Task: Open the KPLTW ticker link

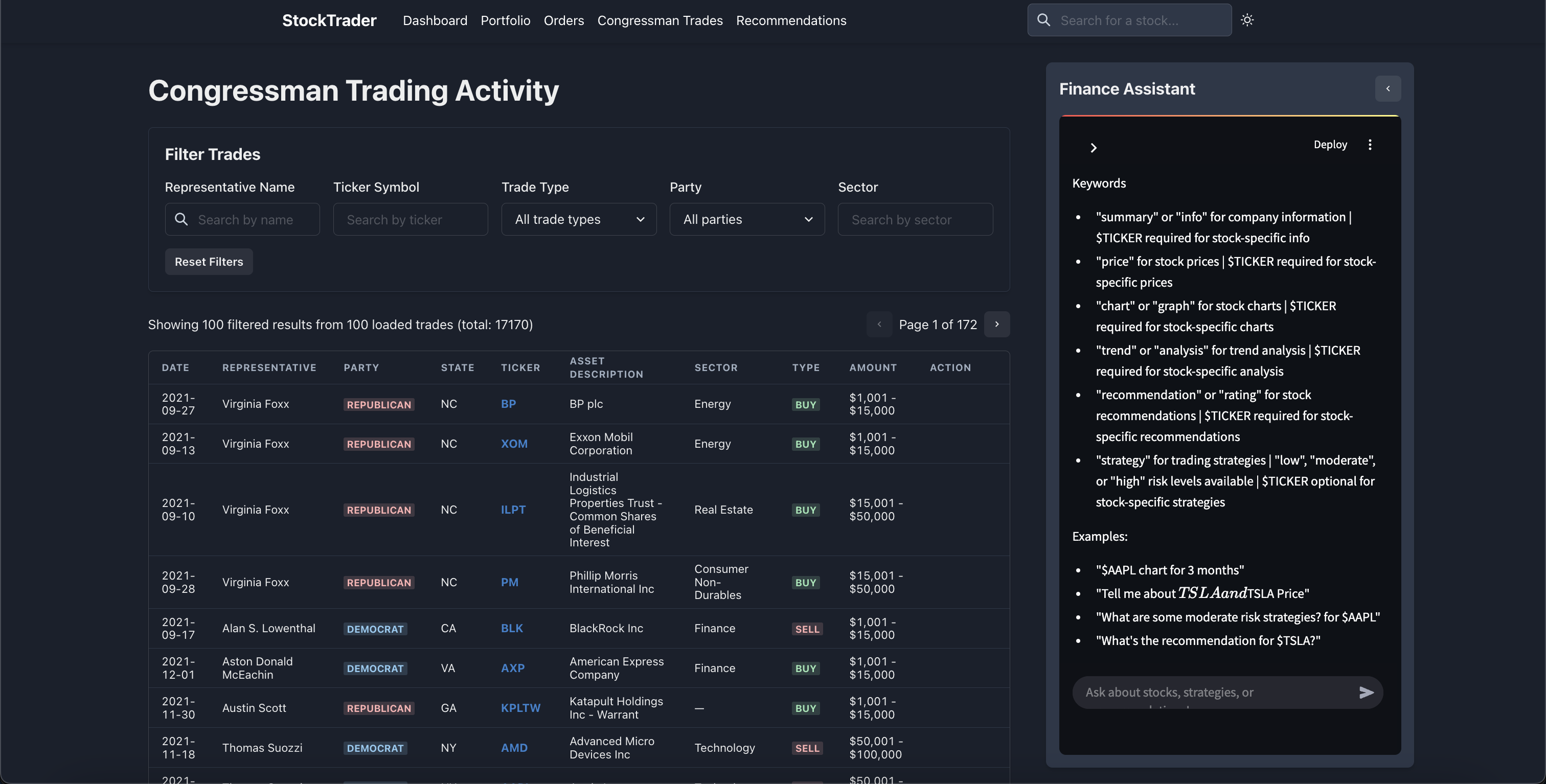Action: [520, 708]
